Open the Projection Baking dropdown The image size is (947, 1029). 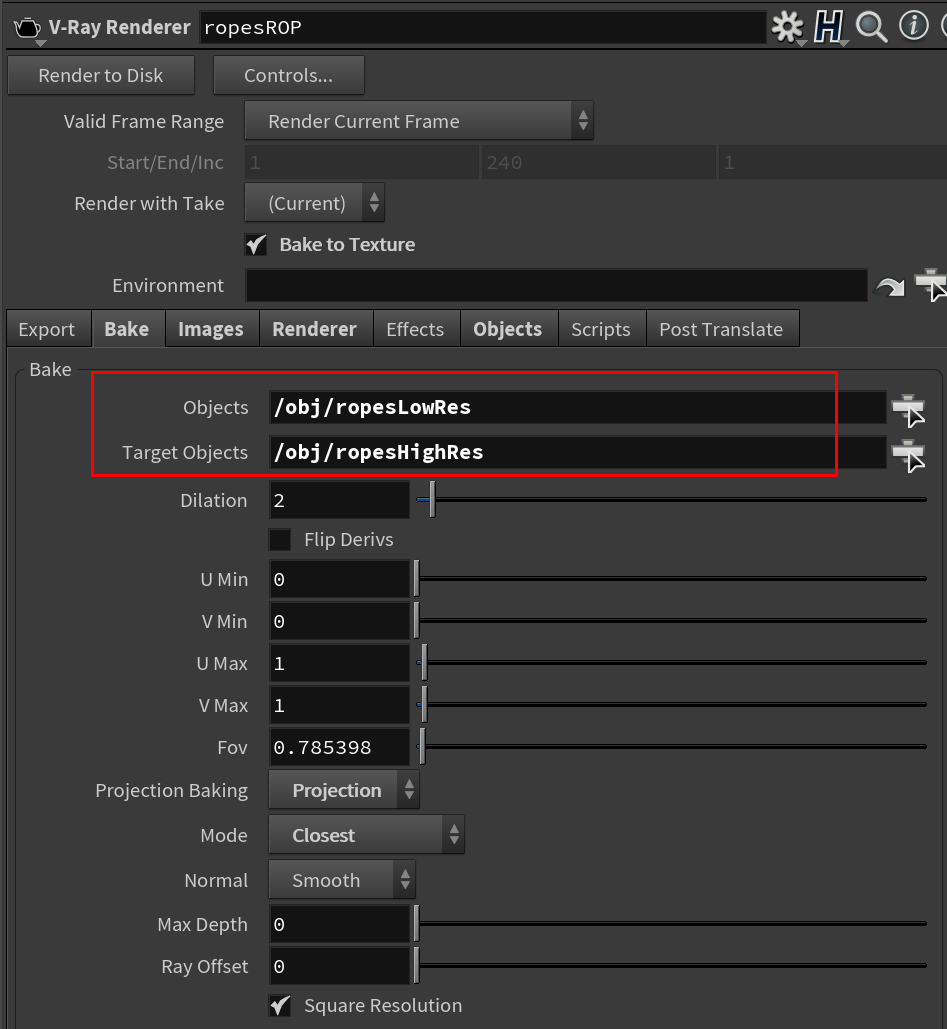pyautogui.click(x=344, y=789)
